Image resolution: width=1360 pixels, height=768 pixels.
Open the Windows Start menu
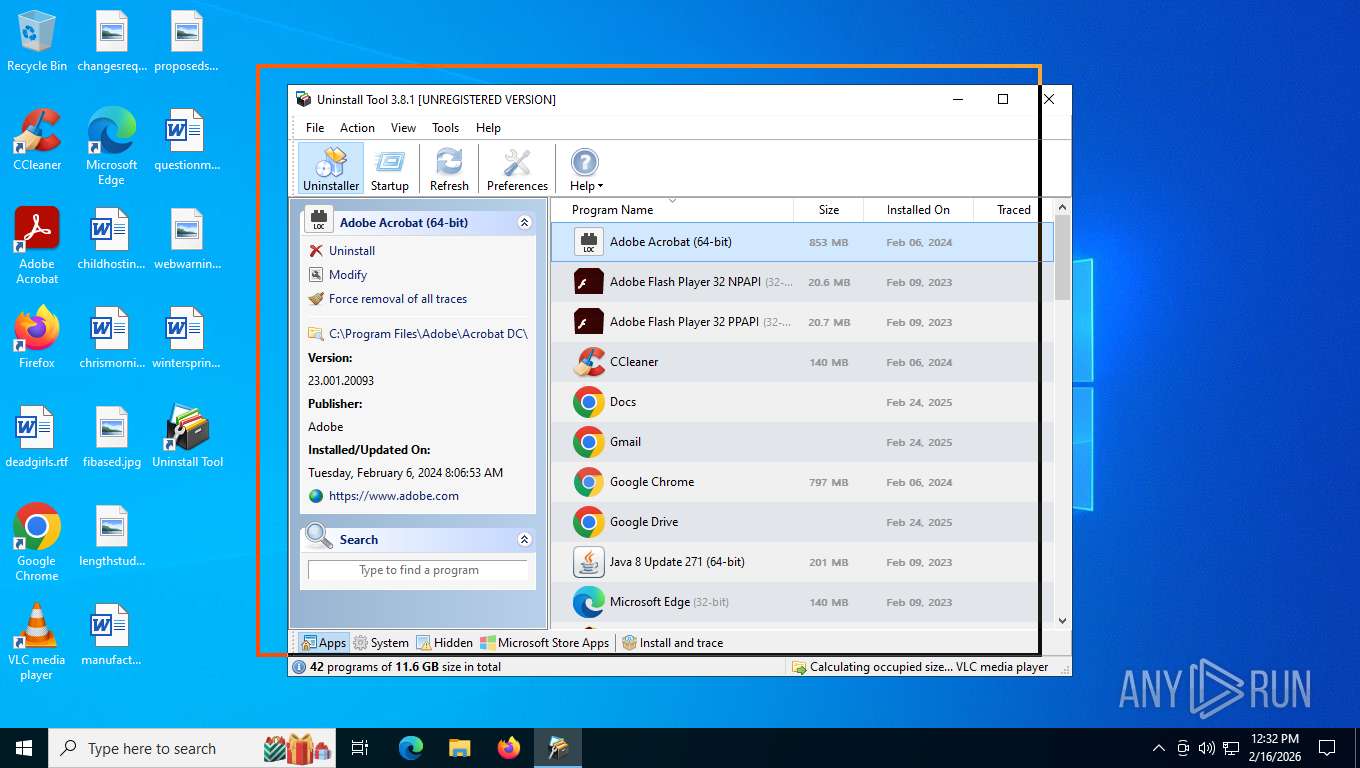tap(24, 748)
